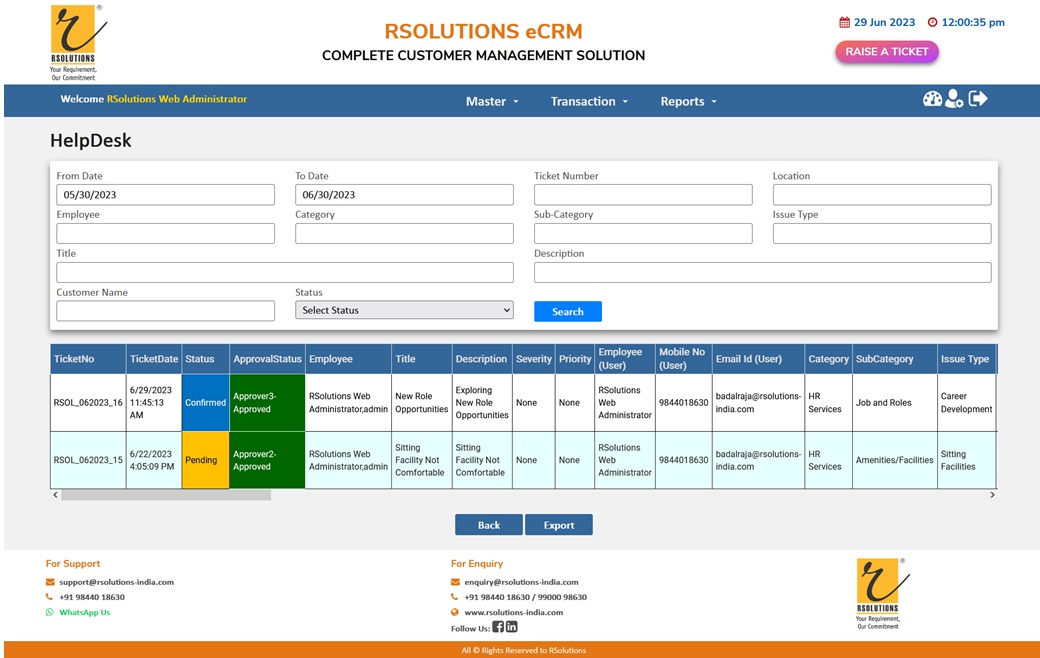The height and width of the screenshot is (658, 1040).
Task: Open the dashboard gauge icon
Action: coord(932,98)
